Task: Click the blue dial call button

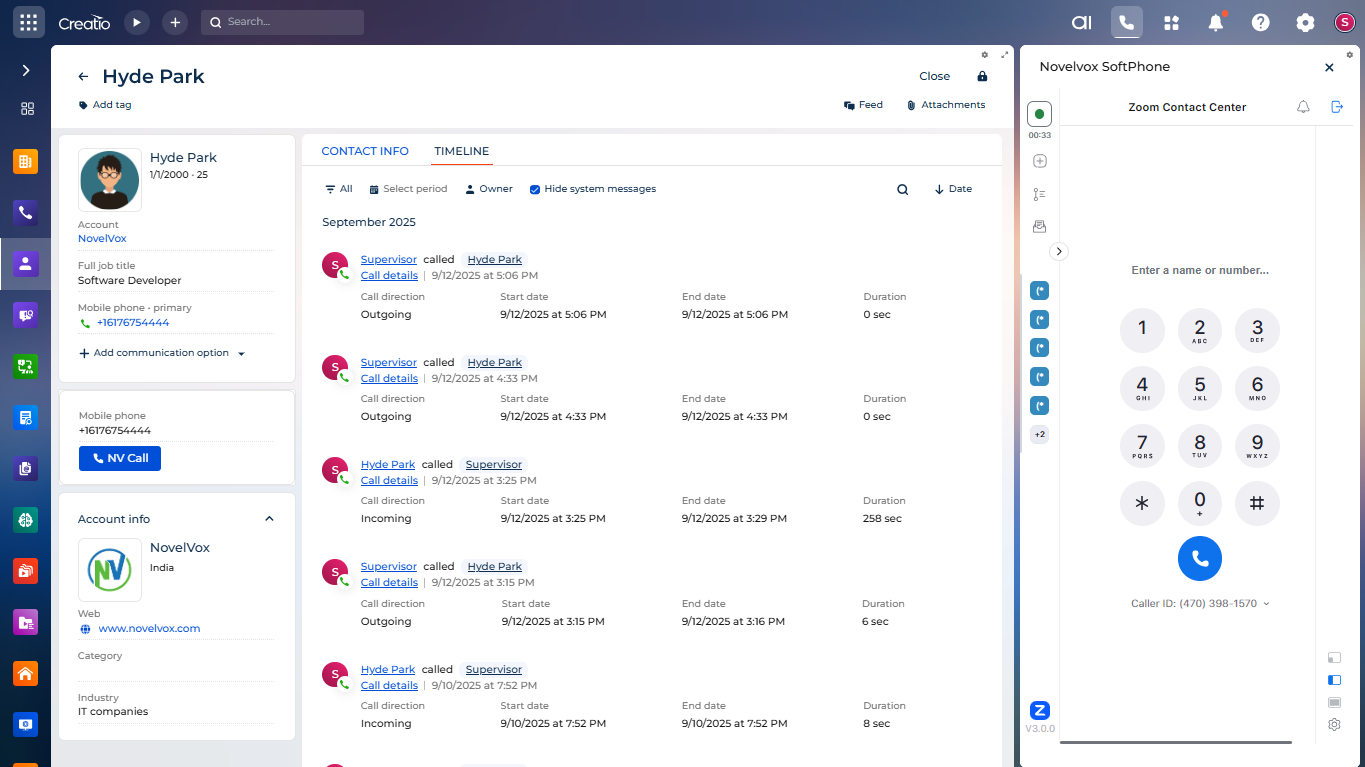Action: (1199, 558)
